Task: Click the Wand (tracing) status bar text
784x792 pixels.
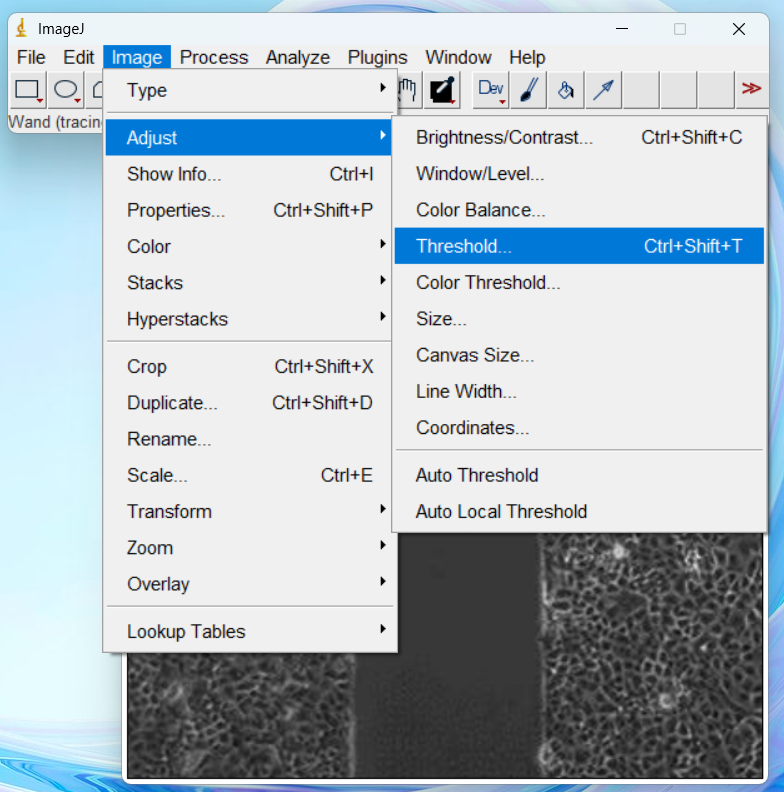Action: tap(55, 122)
